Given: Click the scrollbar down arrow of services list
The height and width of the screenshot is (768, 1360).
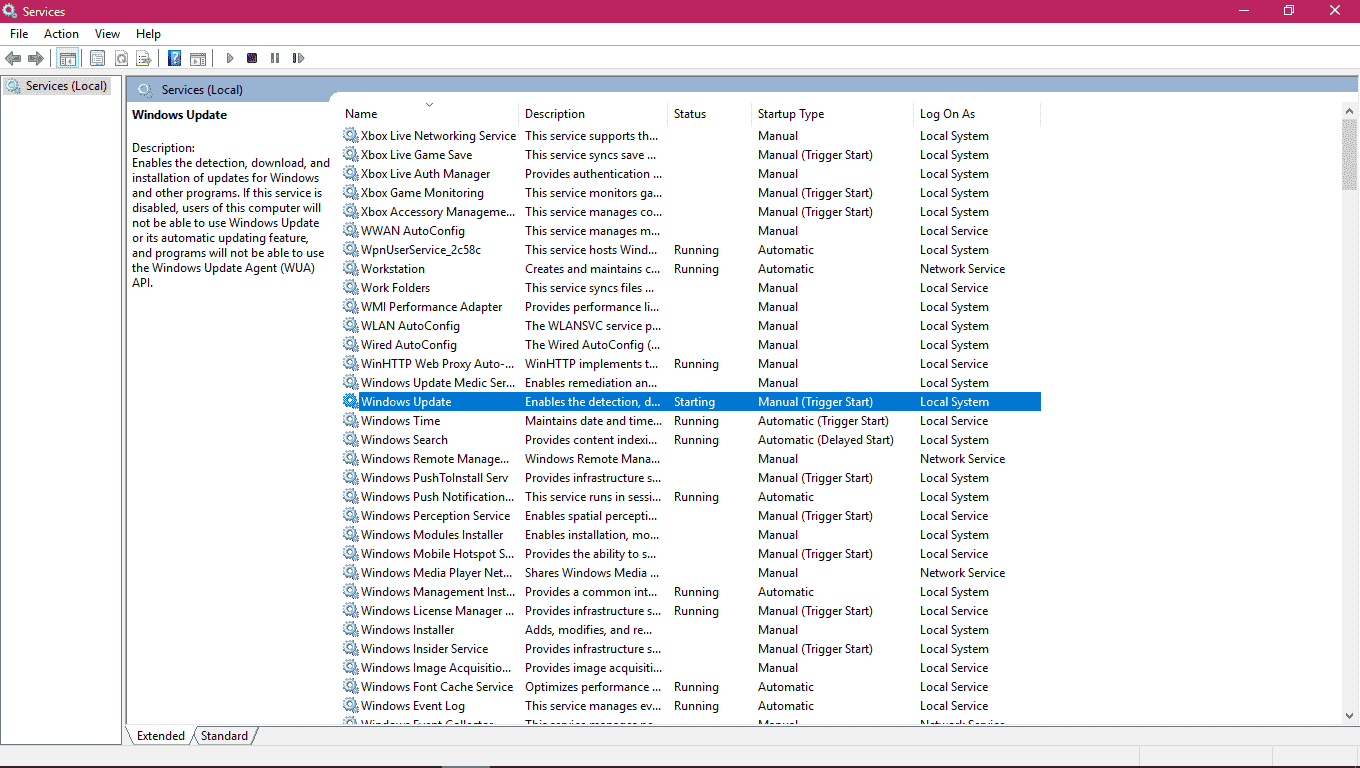Looking at the screenshot, I should 1349,715.
